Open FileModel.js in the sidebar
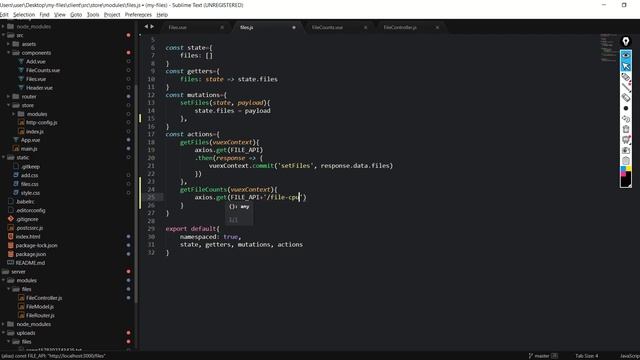Screen dimensions: 640x360 [x=40, y=307]
